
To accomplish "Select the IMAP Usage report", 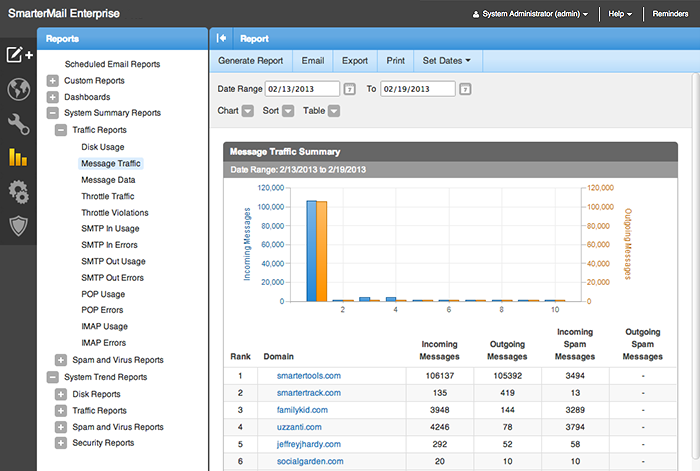I will coord(104,327).
